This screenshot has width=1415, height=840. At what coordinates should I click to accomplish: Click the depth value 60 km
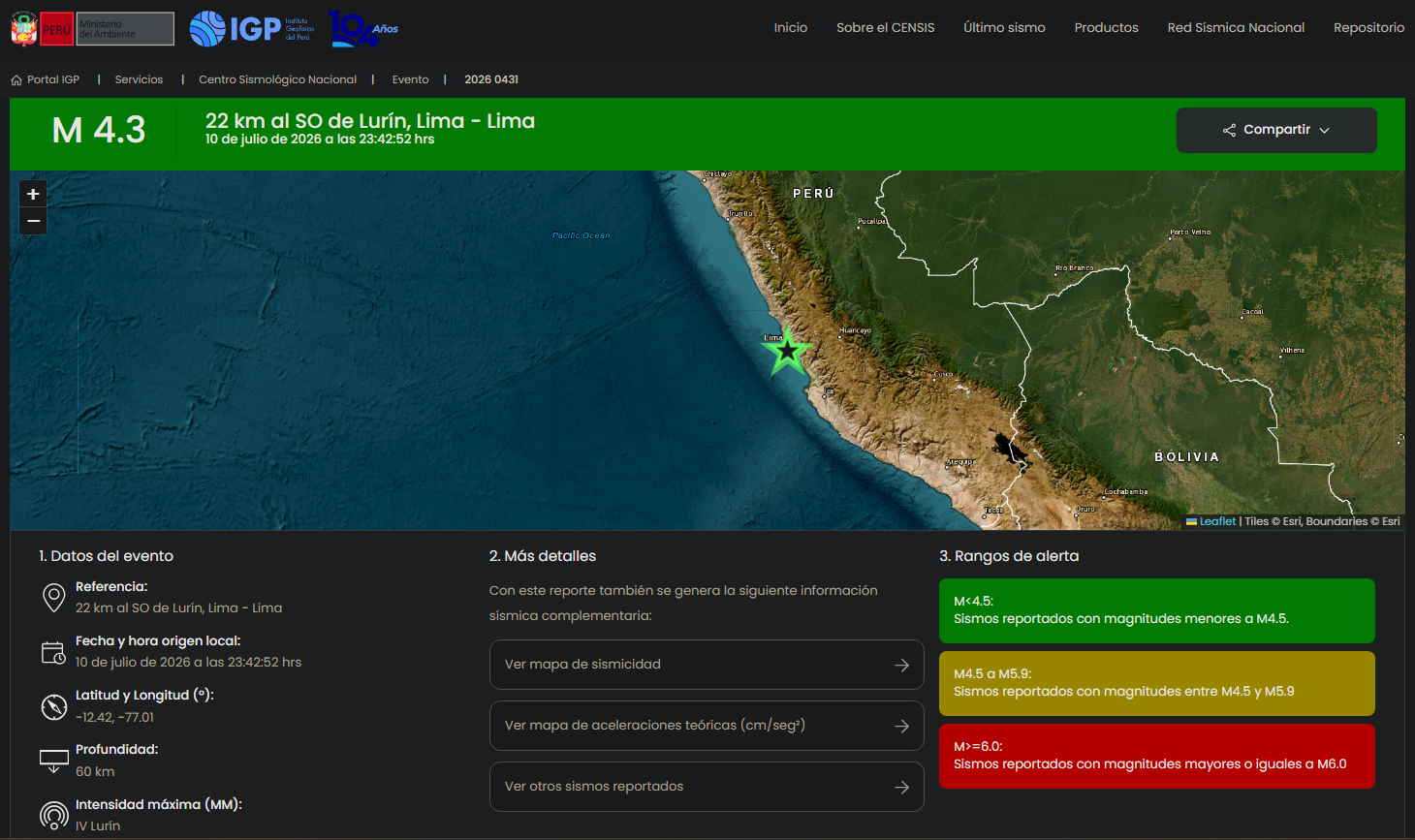click(95, 772)
